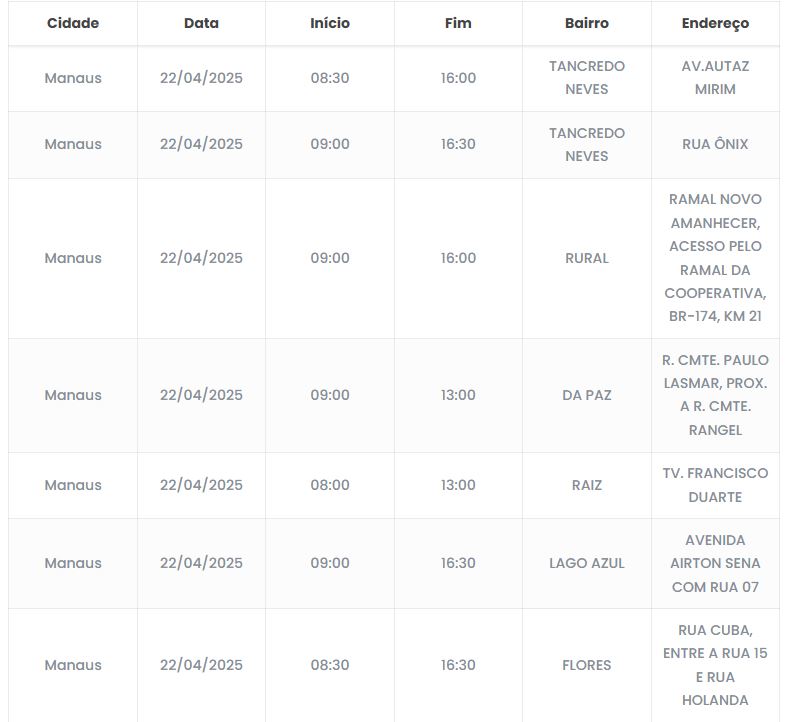Screen dimensions: 789x722
Task: Select the AV.AUTAZ MIRIM address cell
Action: coord(715,78)
